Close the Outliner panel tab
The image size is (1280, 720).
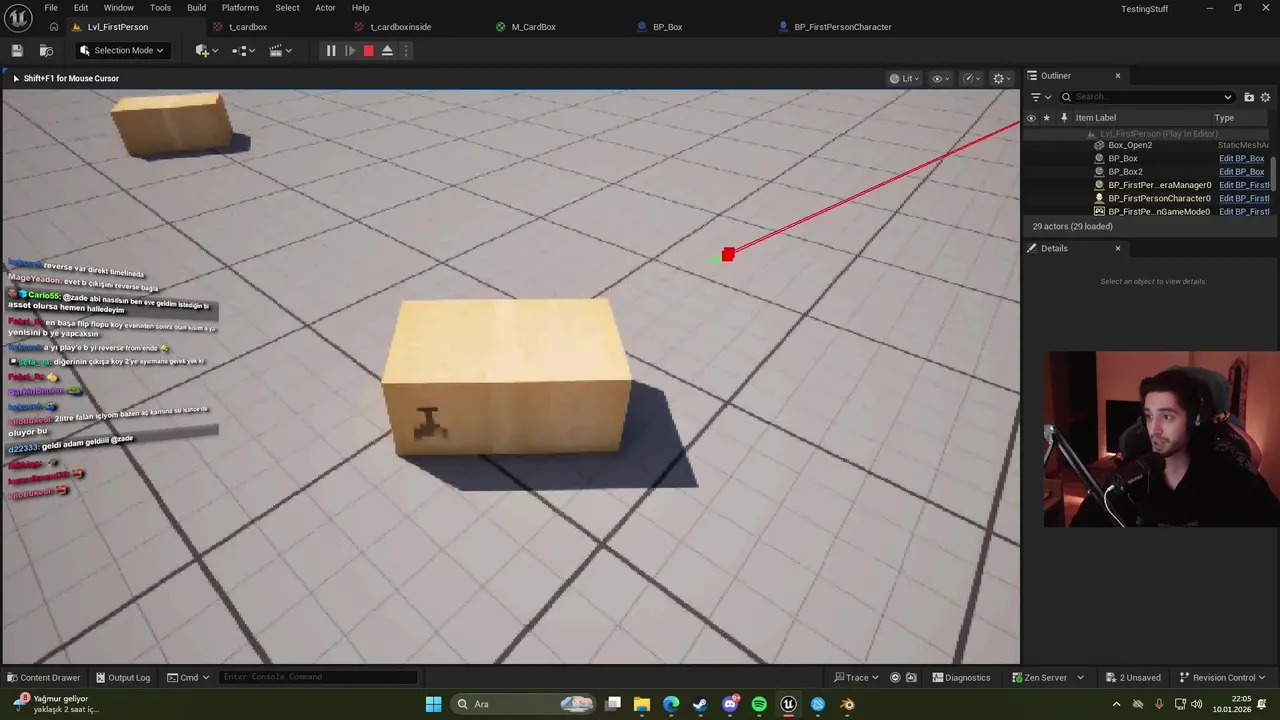(1118, 76)
